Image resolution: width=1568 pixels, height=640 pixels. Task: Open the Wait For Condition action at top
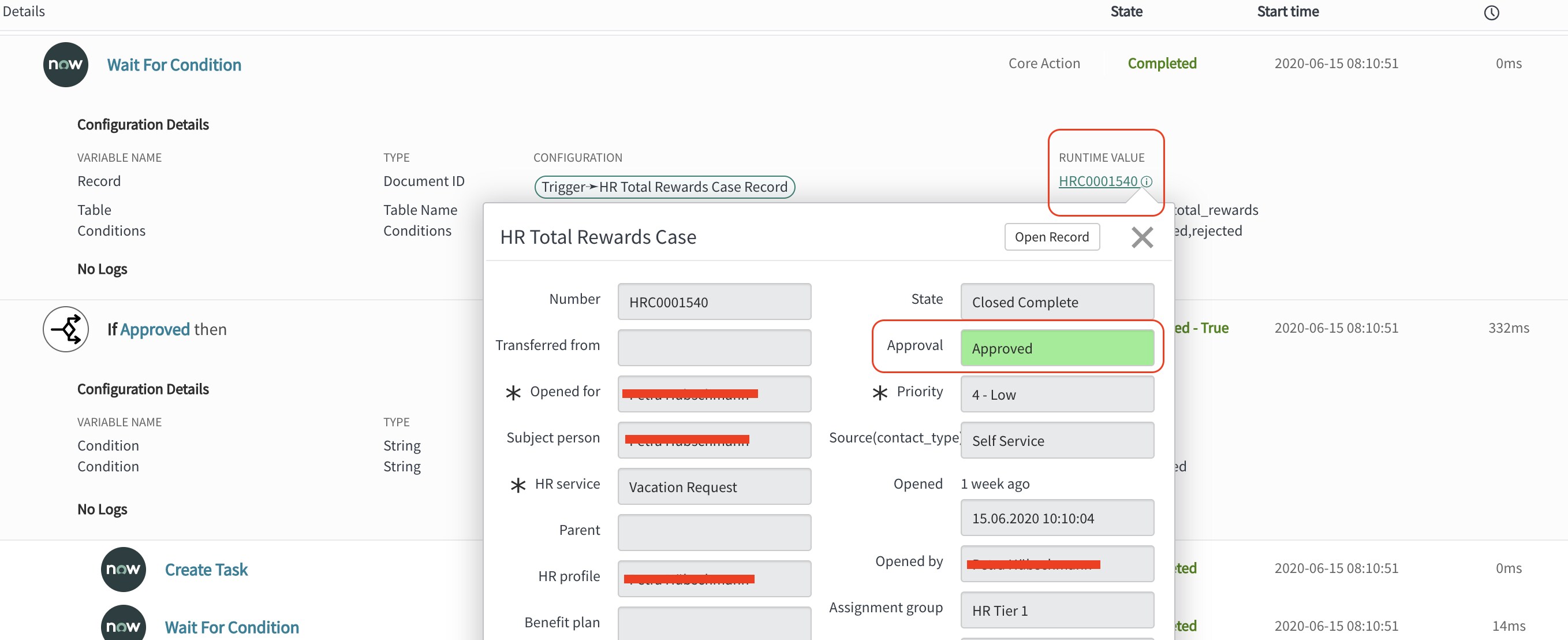(x=174, y=65)
